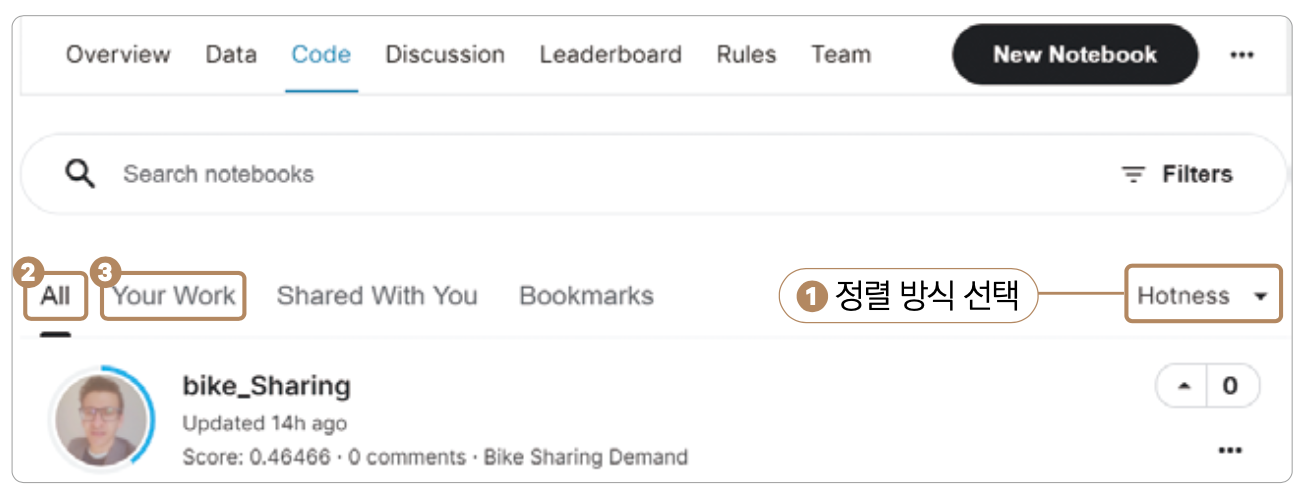Show Shared With You notebooks
This screenshot has height=496, width=1302.
[377, 296]
